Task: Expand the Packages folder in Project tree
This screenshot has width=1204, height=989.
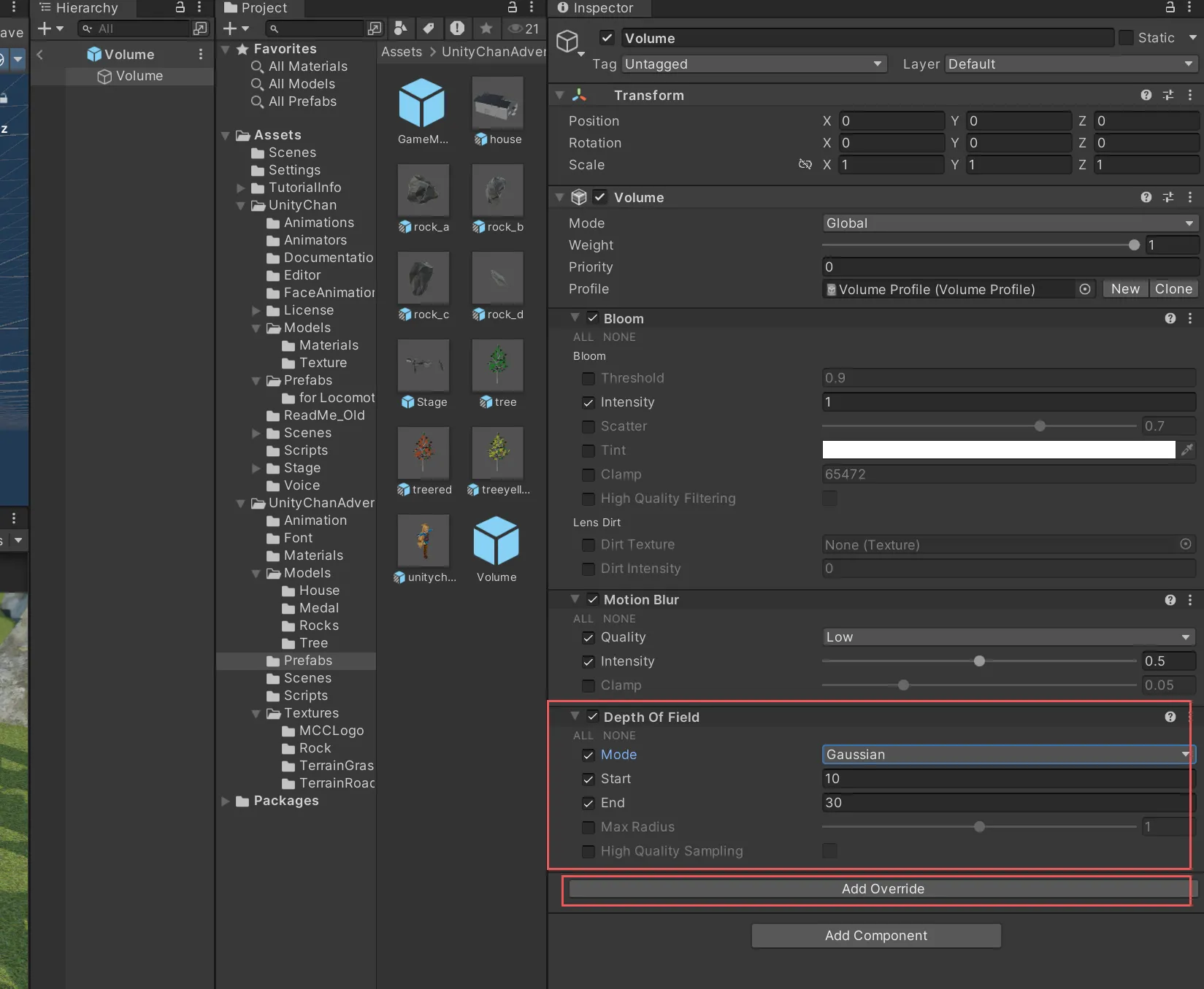Action: (x=226, y=801)
